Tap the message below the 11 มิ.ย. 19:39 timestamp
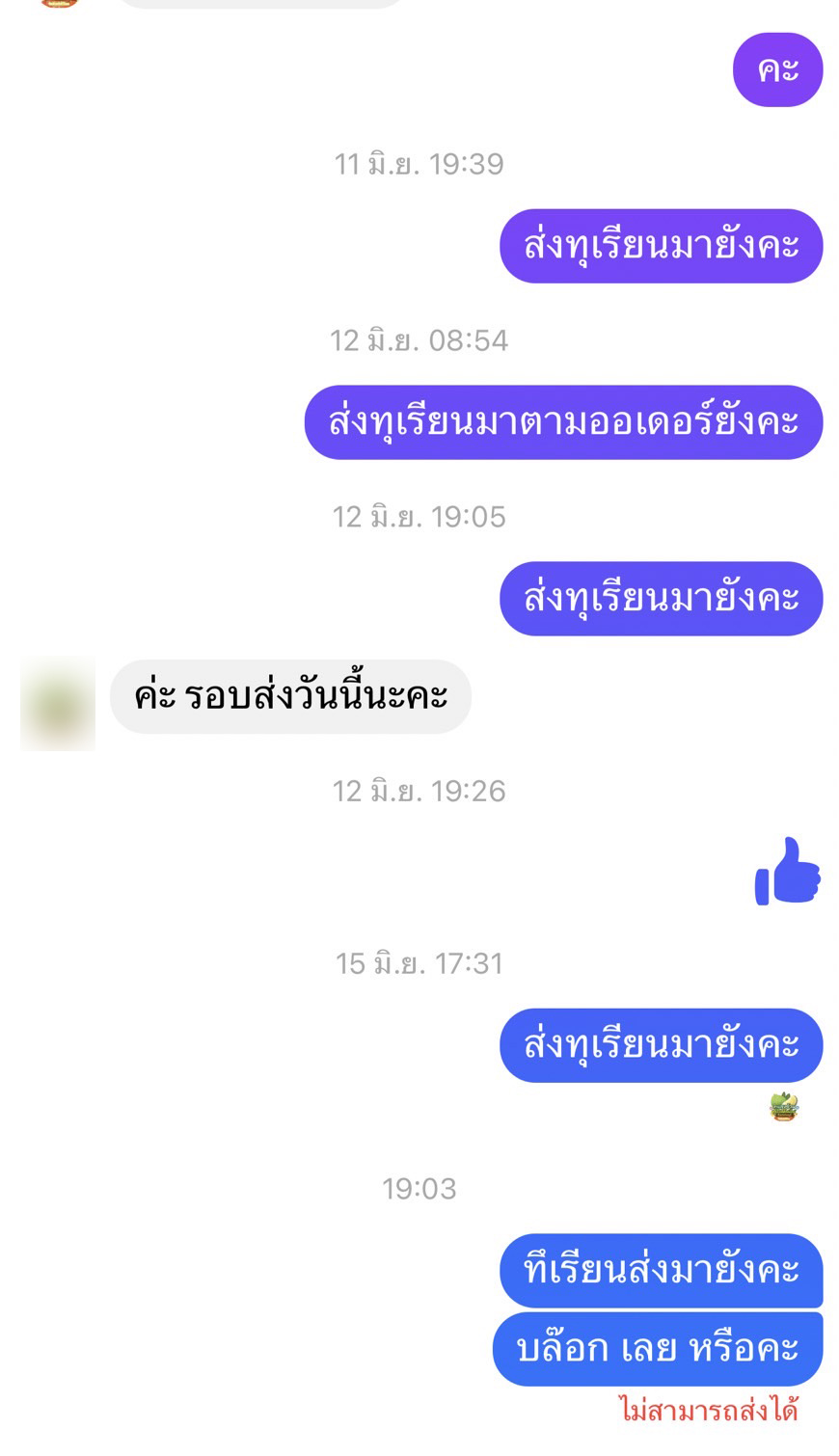 [661, 246]
